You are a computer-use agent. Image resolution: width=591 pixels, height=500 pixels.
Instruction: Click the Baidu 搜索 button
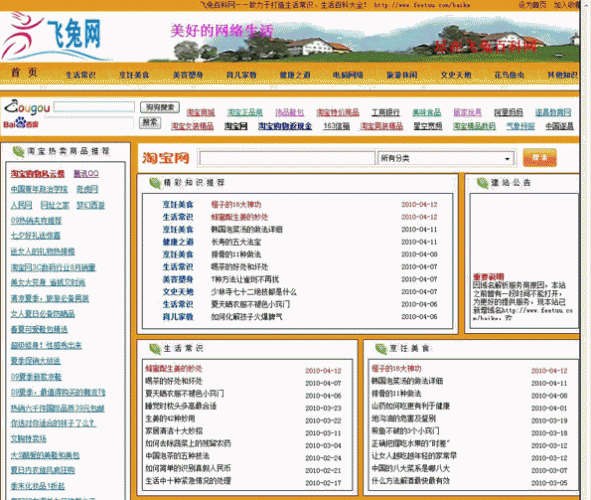coord(150,122)
